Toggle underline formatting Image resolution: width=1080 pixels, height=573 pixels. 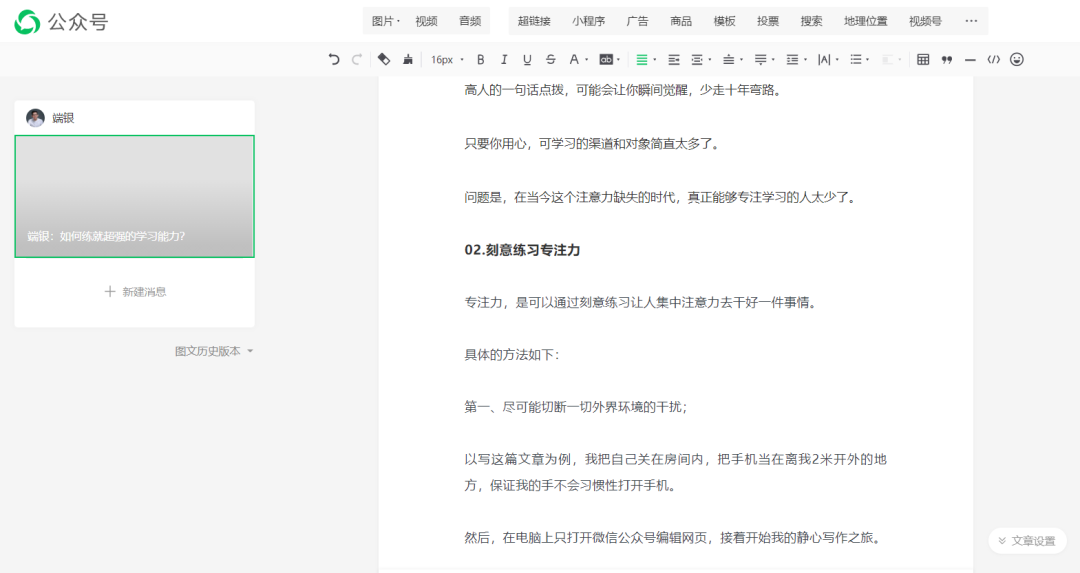[x=527, y=60]
